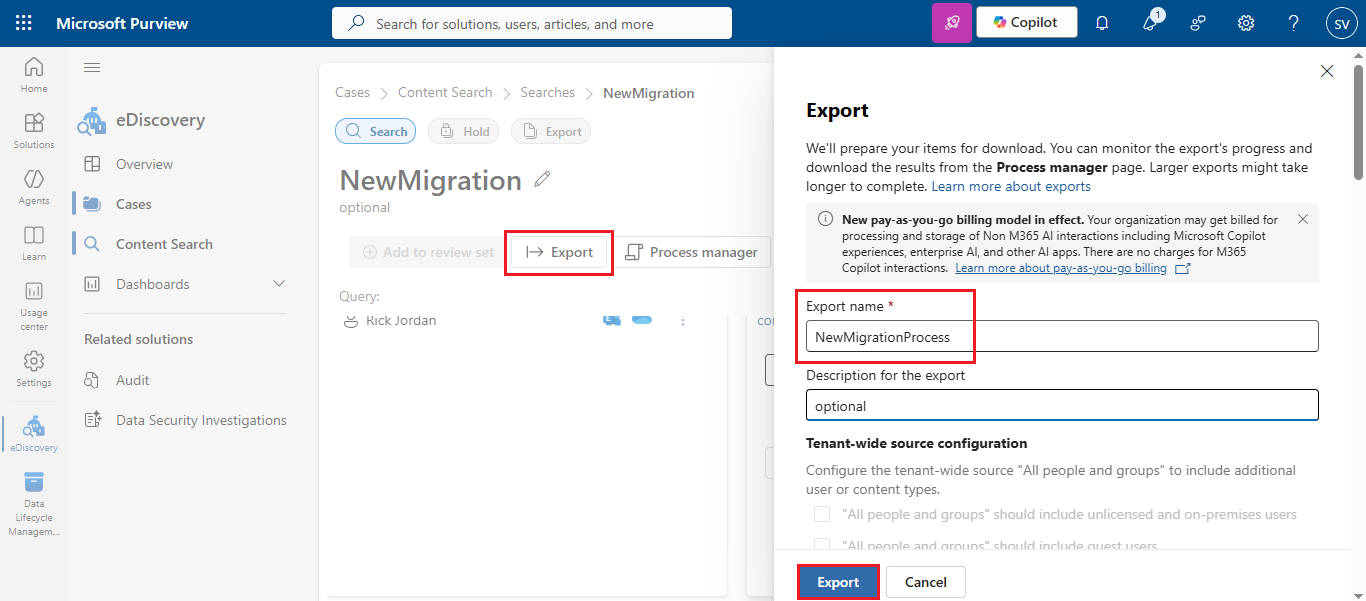Screen dimensions: 1366x601
Task: Collapse the navigation hamburger menu
Action: pyautogui.click(x=92, y=67)
